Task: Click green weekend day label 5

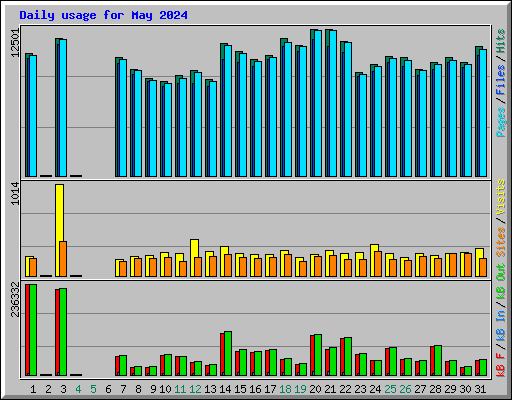Action: pos(93,389)
